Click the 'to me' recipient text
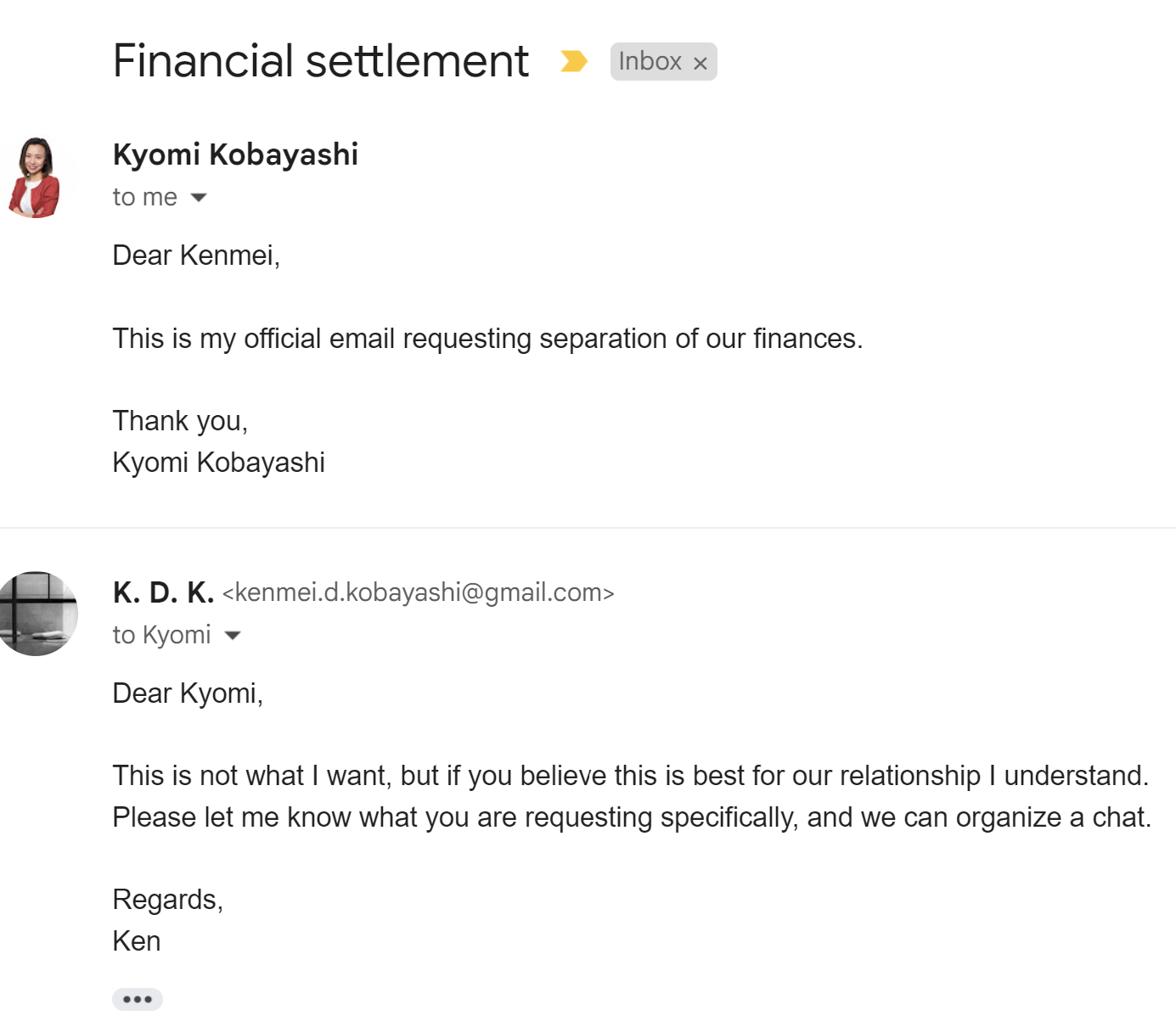 (144, 198)
